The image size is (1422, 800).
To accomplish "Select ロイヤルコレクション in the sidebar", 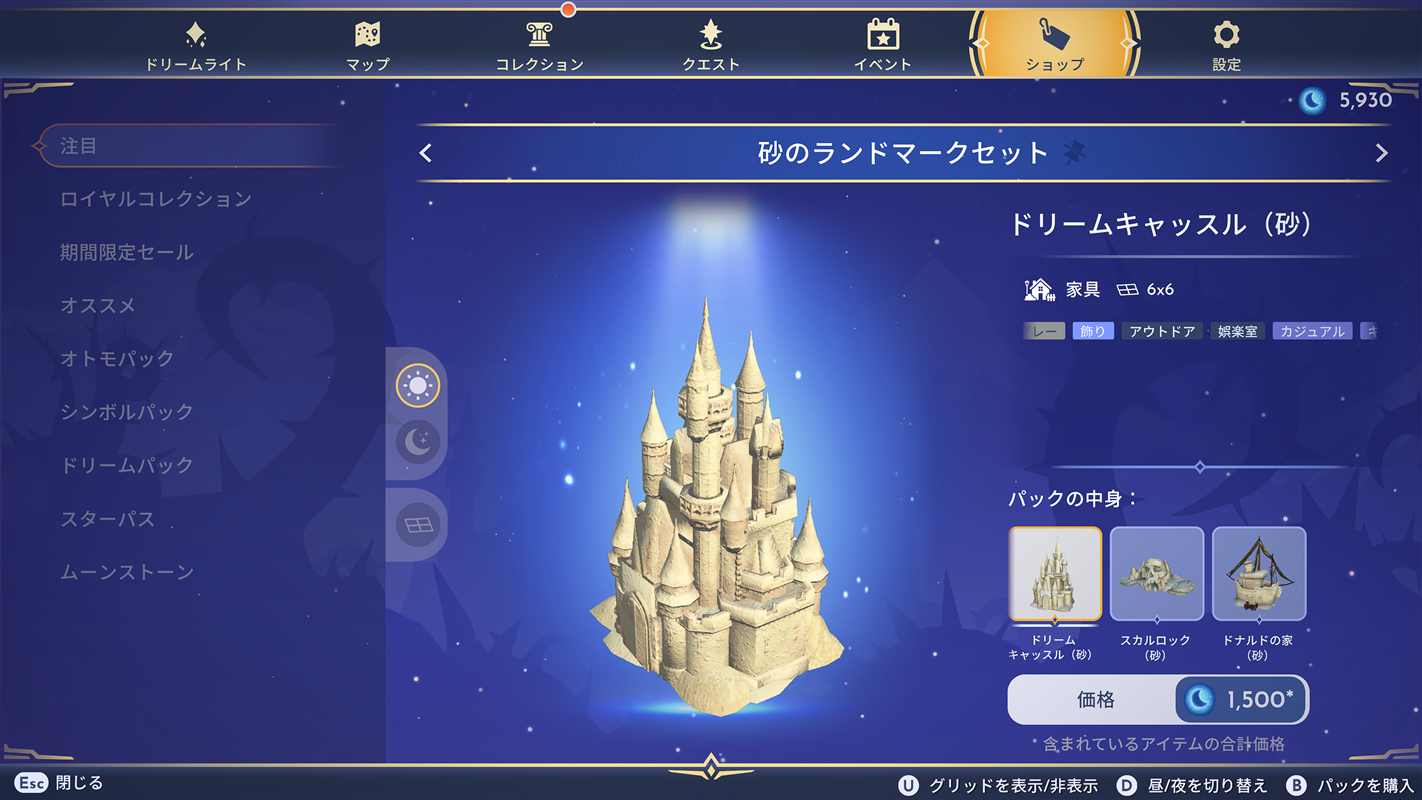I will pos(156,199).
